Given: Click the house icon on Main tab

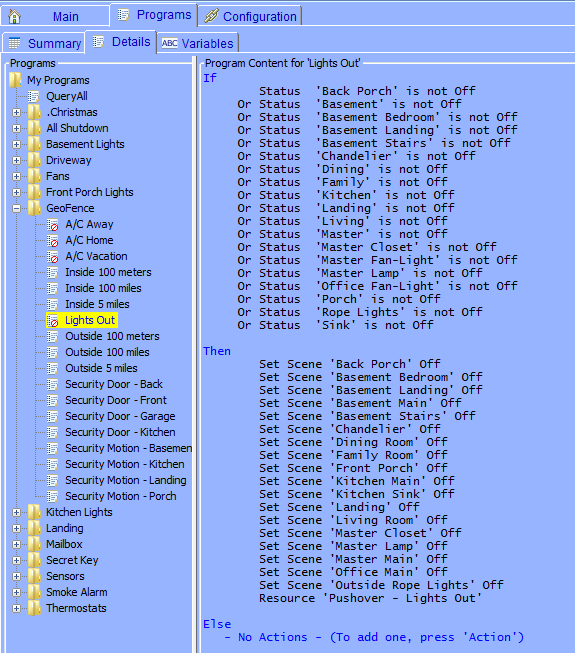Looking at the screenshot, I should pos(15,17).
